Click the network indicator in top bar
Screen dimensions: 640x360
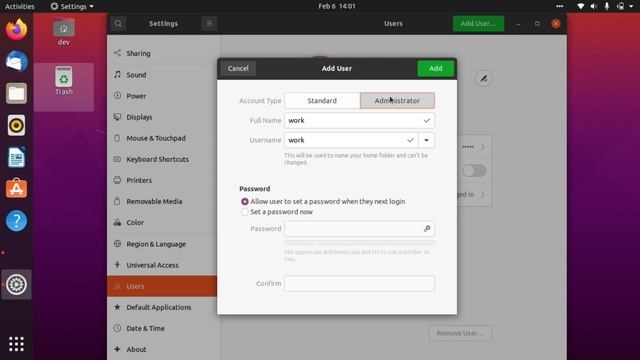pyautogui.click(x=580, y=6)
